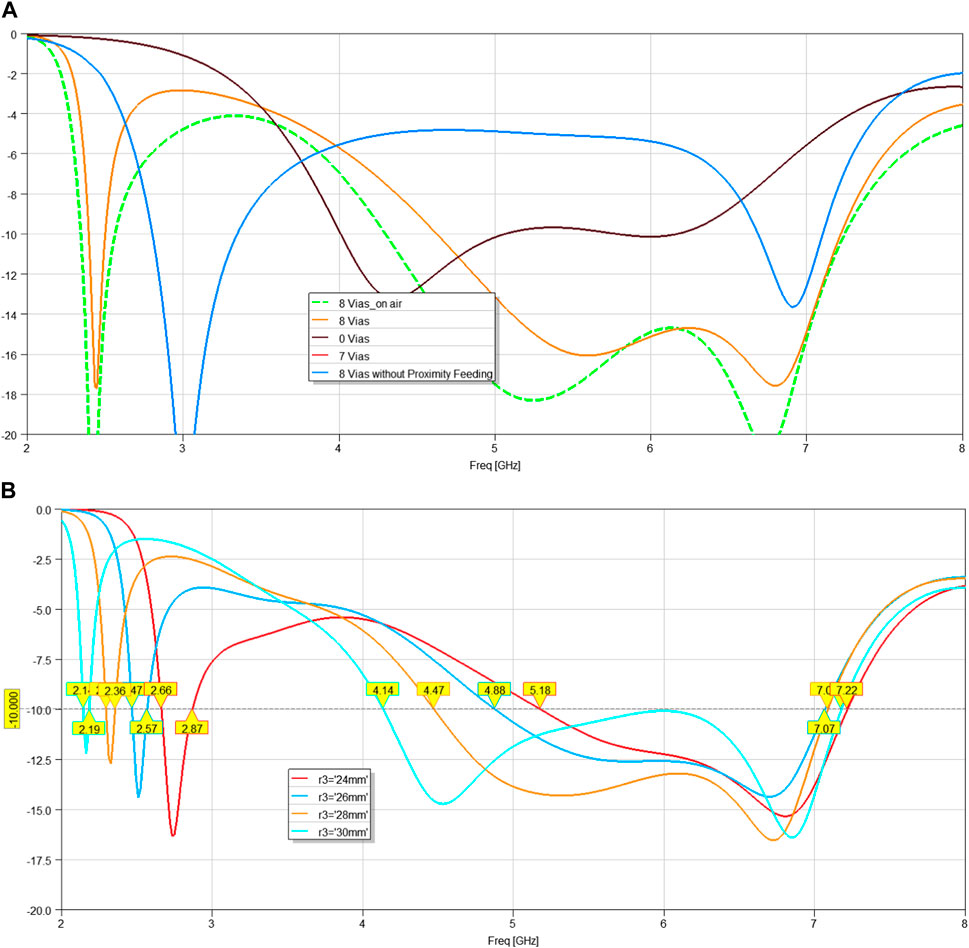Screen dimensions: 969x948
Task: Click the 2.36 data marker label
Action: pyautogui.click(x=115, y=690)
